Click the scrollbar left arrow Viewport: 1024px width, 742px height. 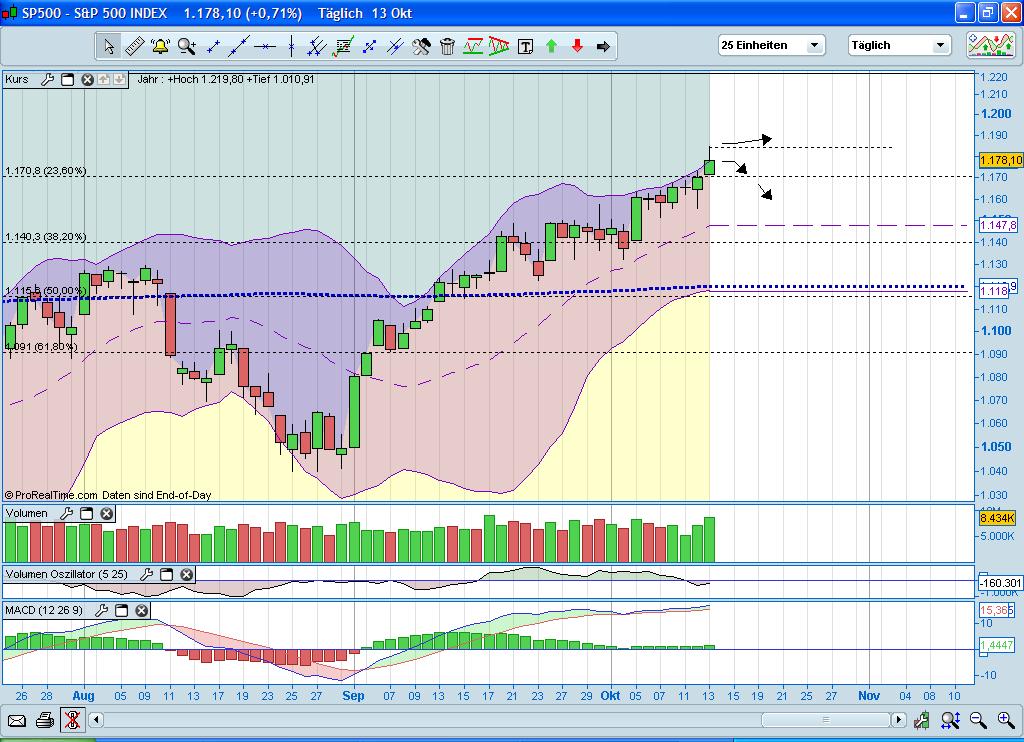click(x=96, y=720)
